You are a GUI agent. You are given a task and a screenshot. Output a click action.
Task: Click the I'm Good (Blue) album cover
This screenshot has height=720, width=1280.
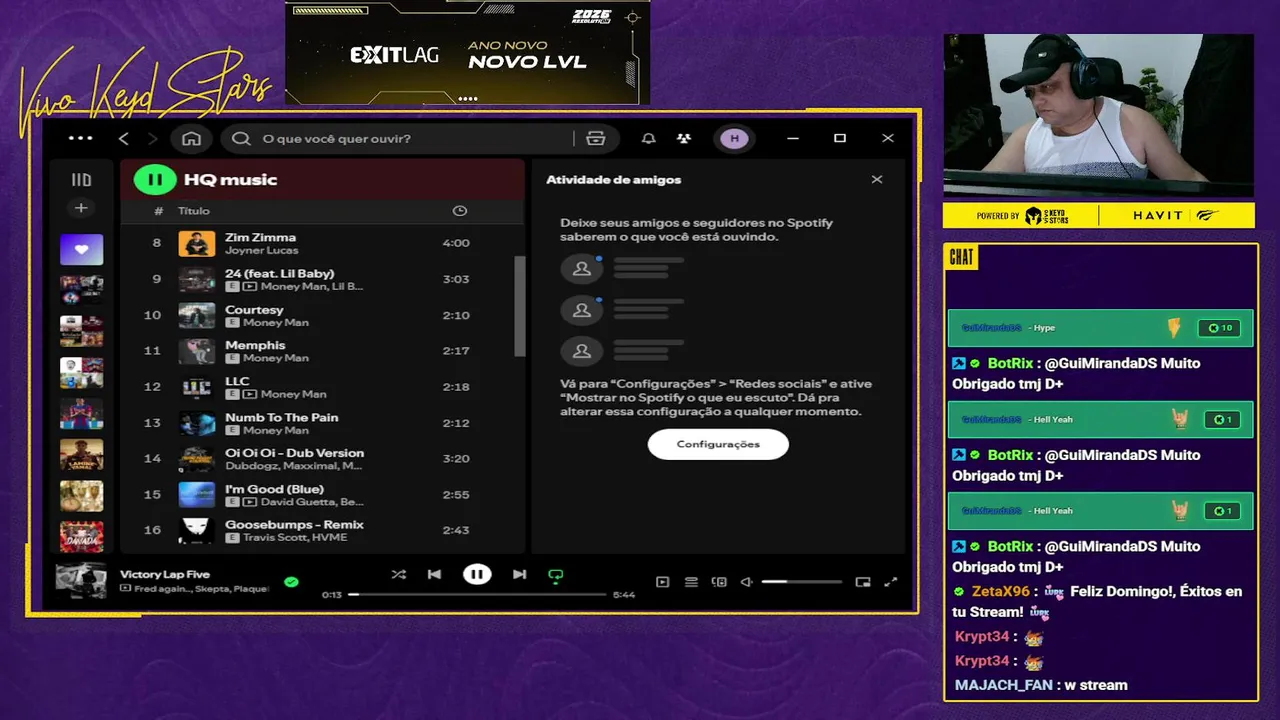point(197,495)
